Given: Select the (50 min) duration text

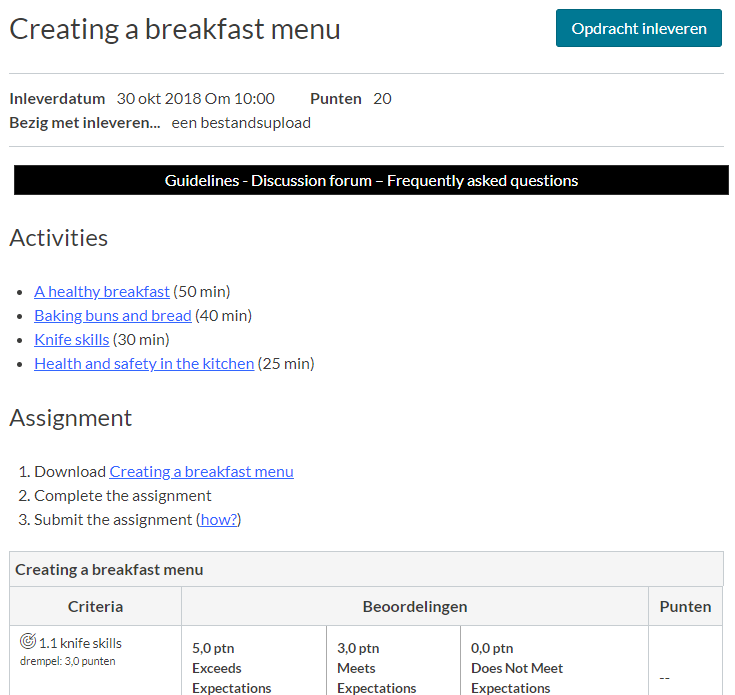Looking at the screenshot, I should [202, 291].
